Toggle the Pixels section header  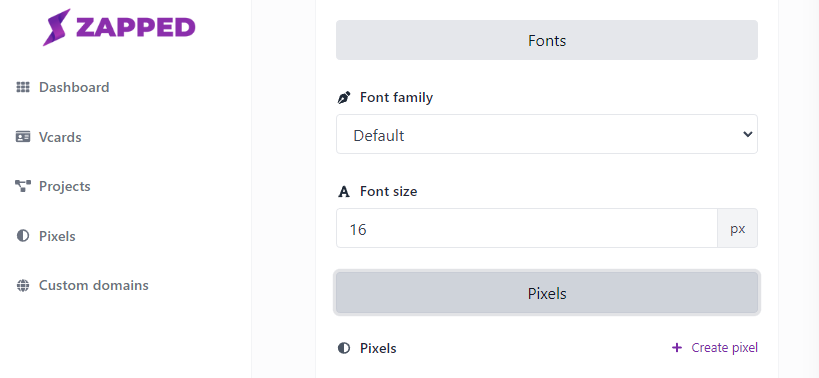click(x=547, y=293)
